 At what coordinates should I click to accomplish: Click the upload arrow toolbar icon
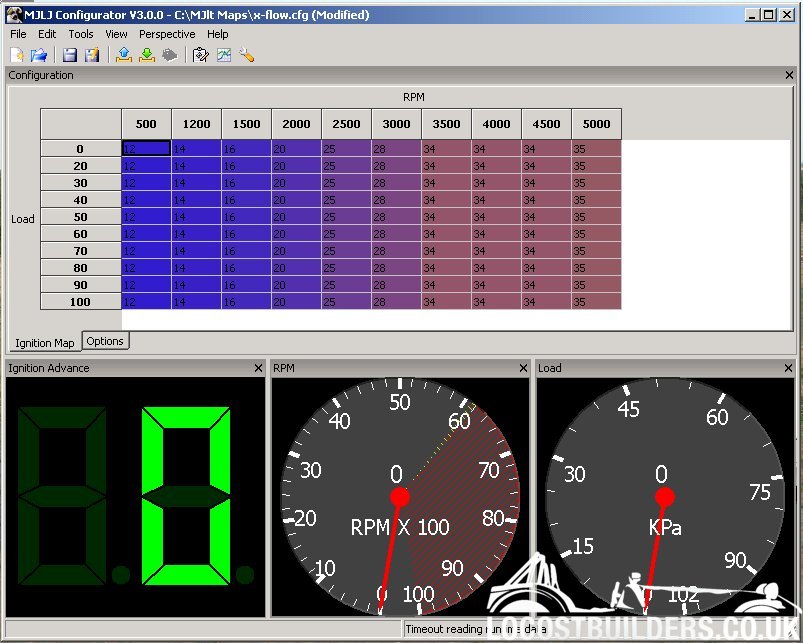[x=124, y=55]
